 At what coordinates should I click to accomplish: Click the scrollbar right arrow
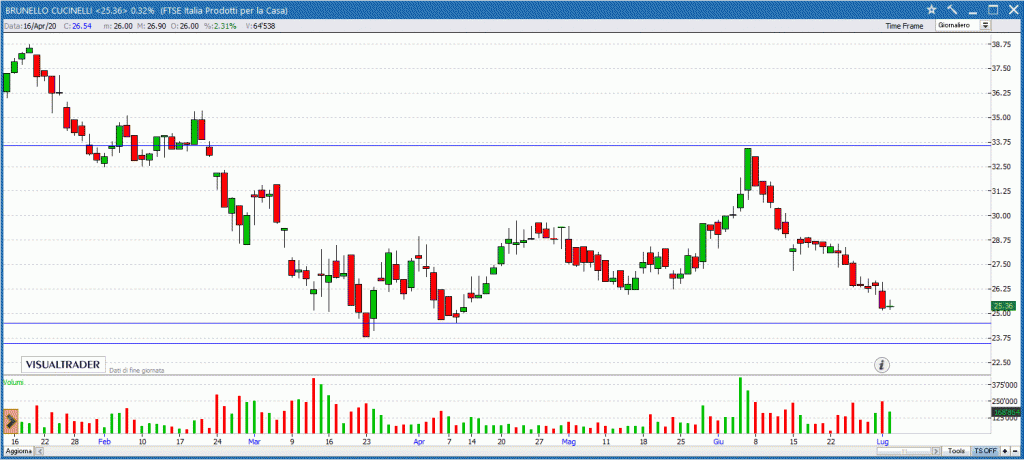click(936, 451)
